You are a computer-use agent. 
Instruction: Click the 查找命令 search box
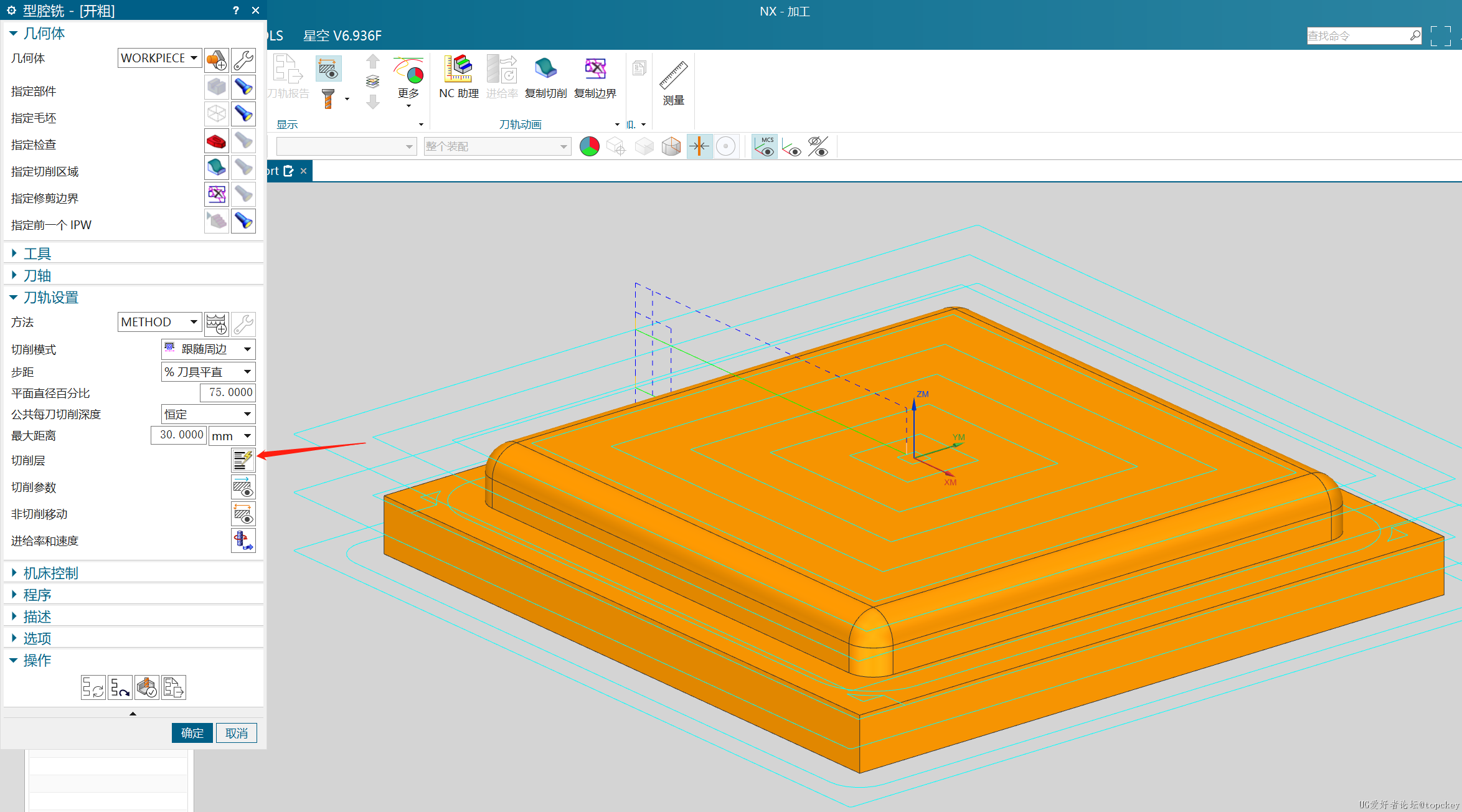[1364, 36]
